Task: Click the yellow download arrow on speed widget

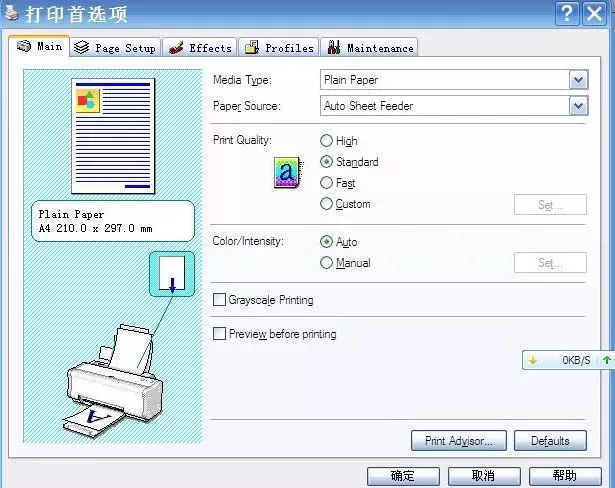Action: pos(533,360)
